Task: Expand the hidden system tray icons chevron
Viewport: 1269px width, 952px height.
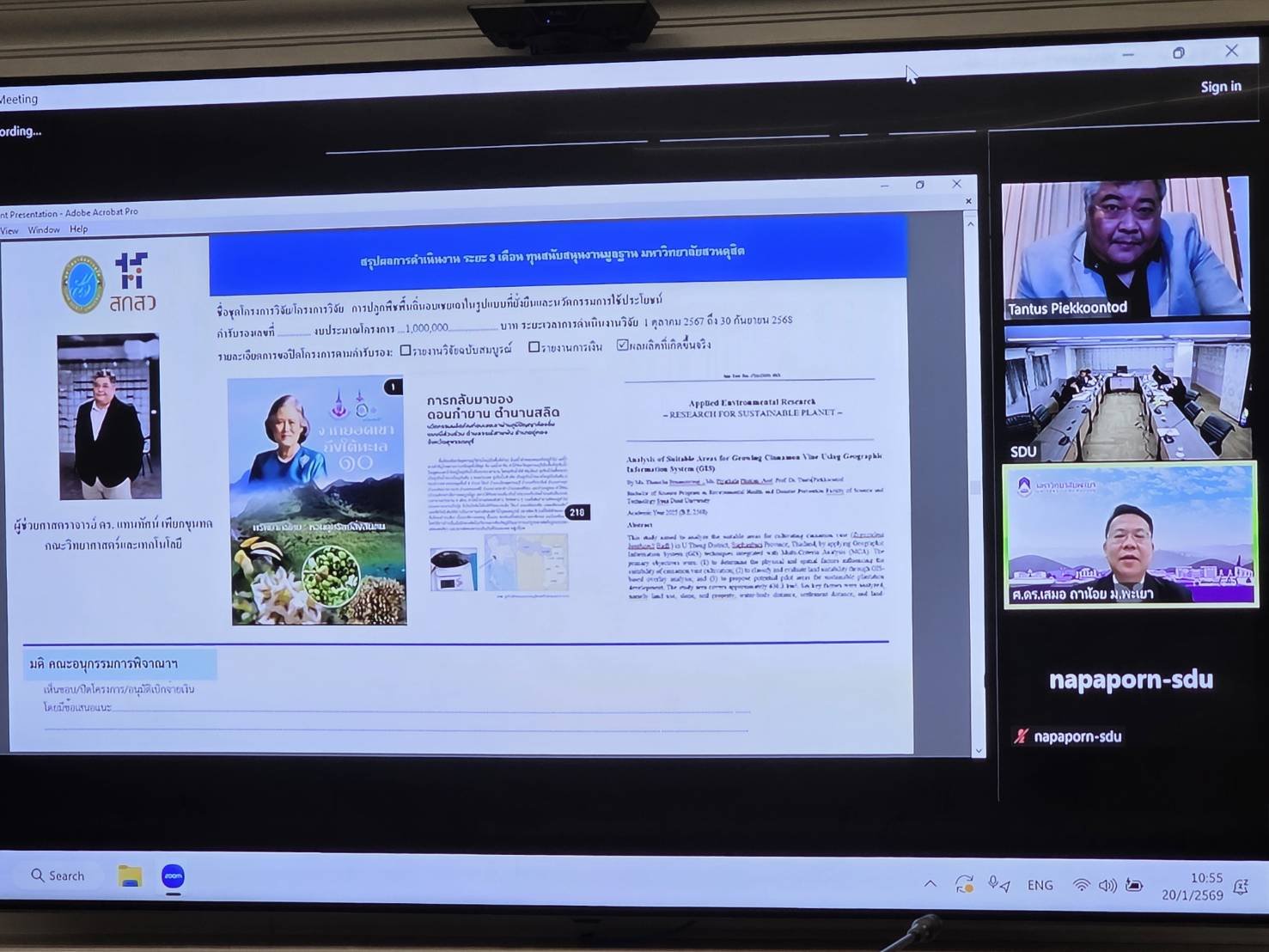Action: pyautogui.click(x=930, y=883)
